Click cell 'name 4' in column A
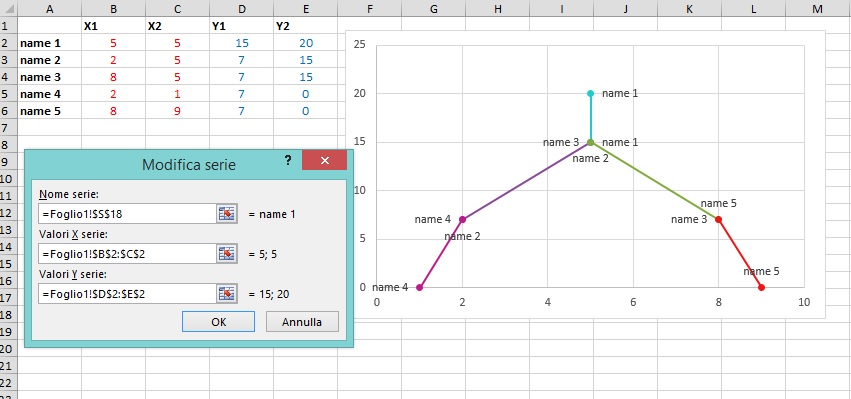 coord(50,94)
